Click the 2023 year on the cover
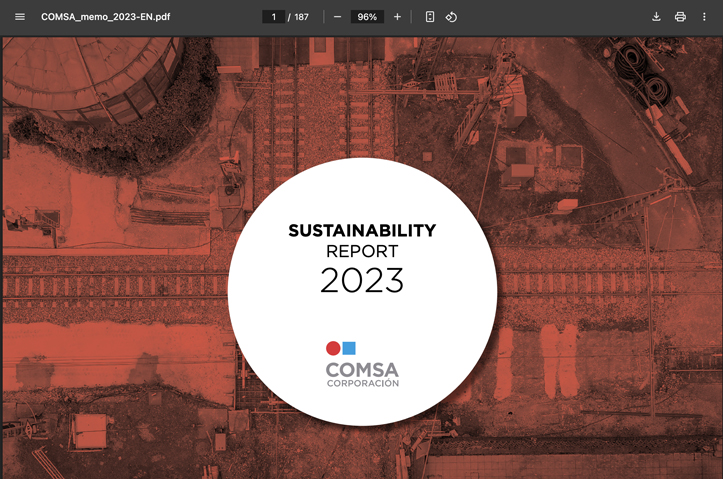This screenshot has height=479, width=723. [362, 280]
